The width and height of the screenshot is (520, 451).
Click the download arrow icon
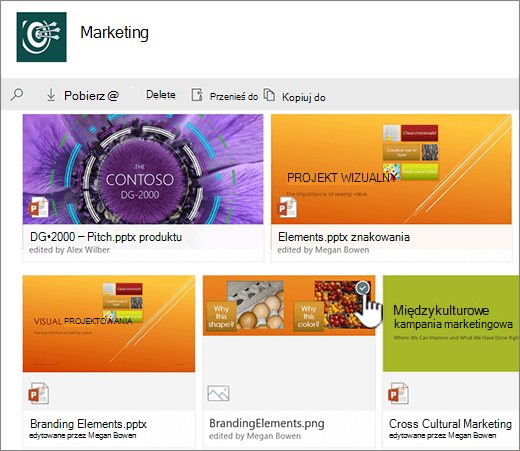pos(51,95)
